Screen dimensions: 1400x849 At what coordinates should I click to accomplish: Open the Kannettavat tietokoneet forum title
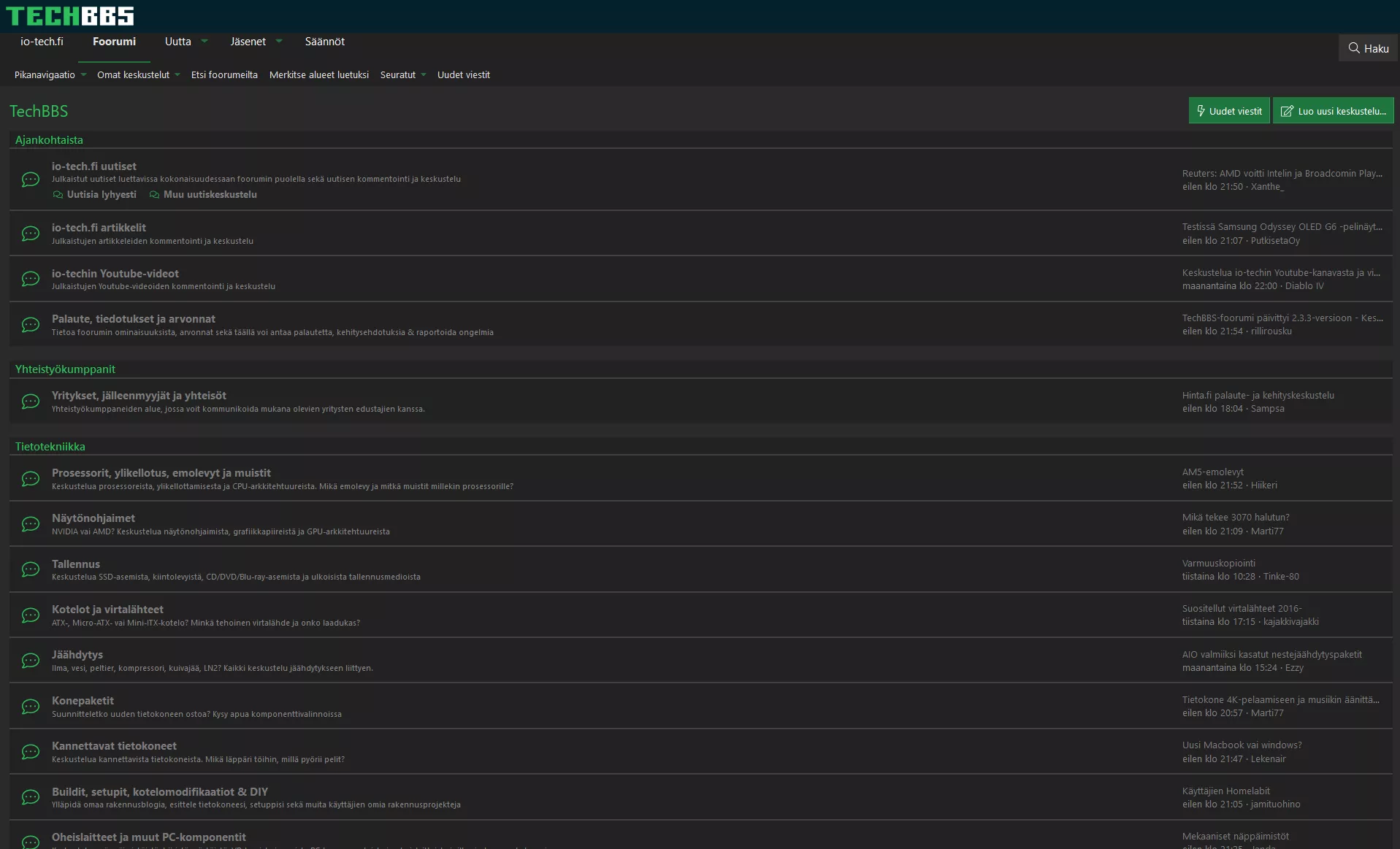[x=114, y=746]
